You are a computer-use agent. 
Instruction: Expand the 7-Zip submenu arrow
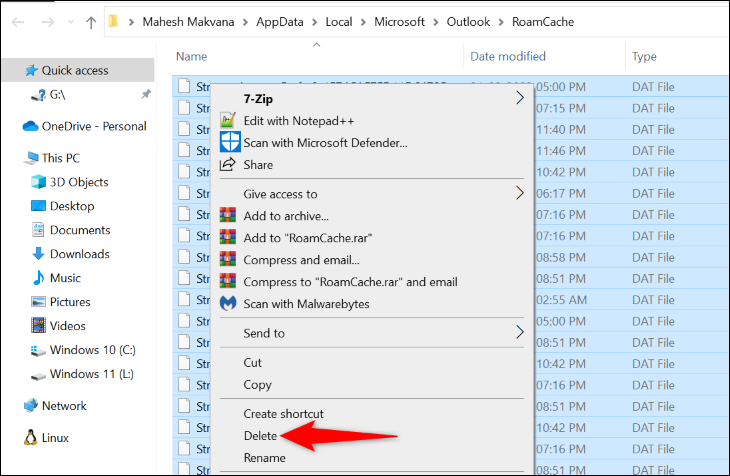(x=520, y=98)
